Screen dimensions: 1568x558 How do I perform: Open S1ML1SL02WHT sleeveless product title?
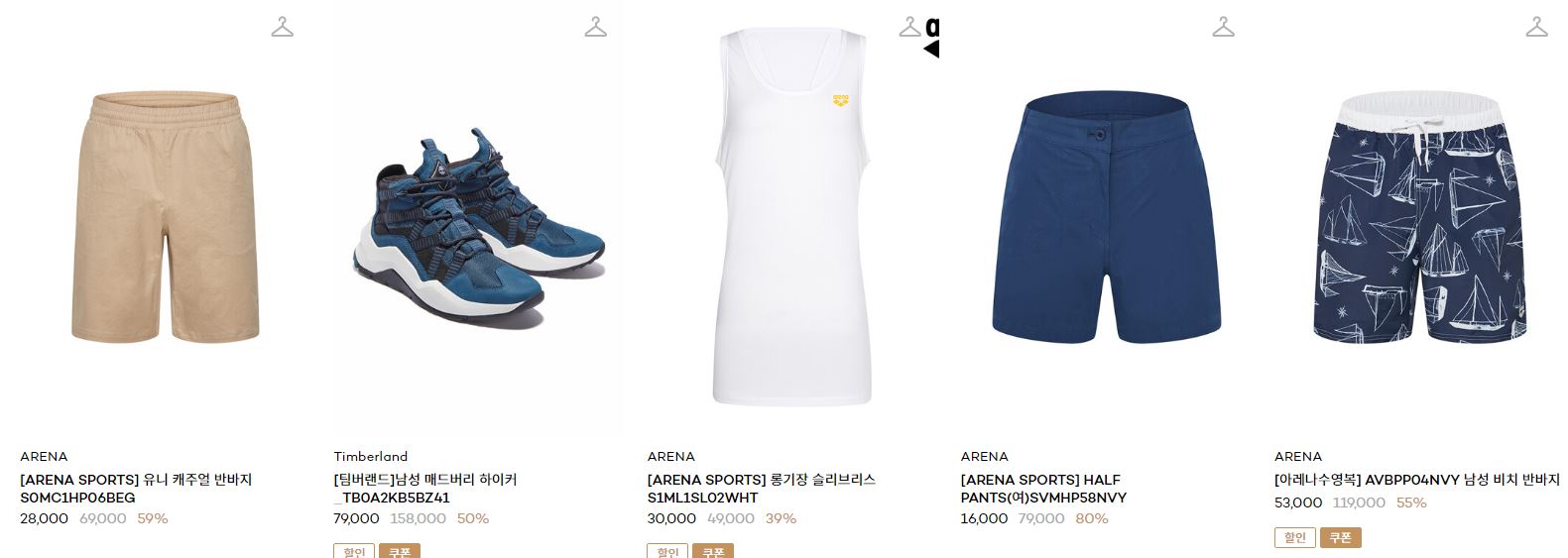(x=761, y=489)
